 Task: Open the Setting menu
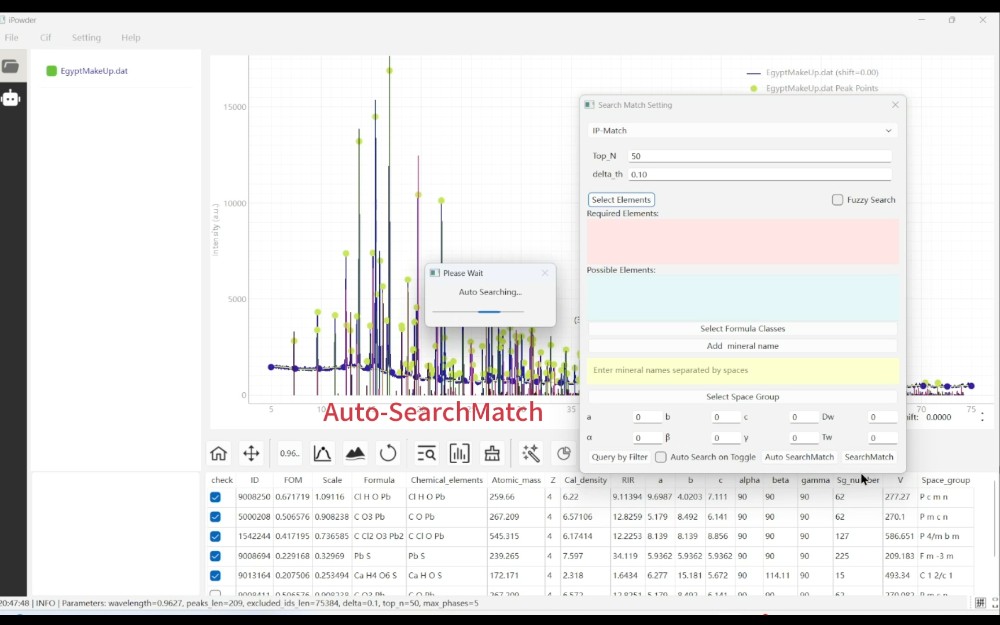pyautogui.click(x=86, y=38)
